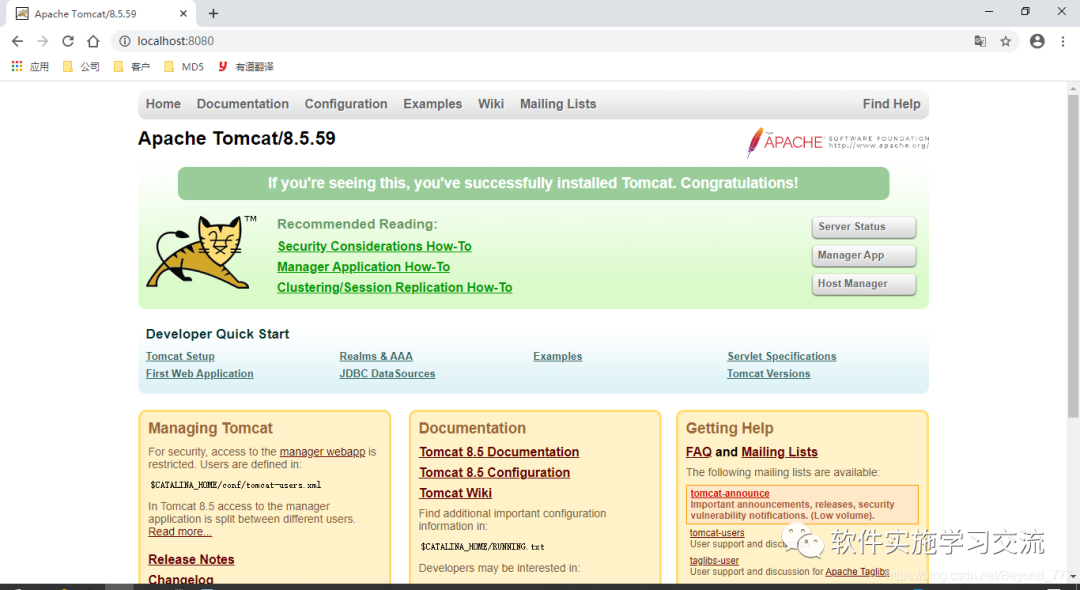
Task: Open the JDBC DataSources link
Action: click(x=387, y=374)
